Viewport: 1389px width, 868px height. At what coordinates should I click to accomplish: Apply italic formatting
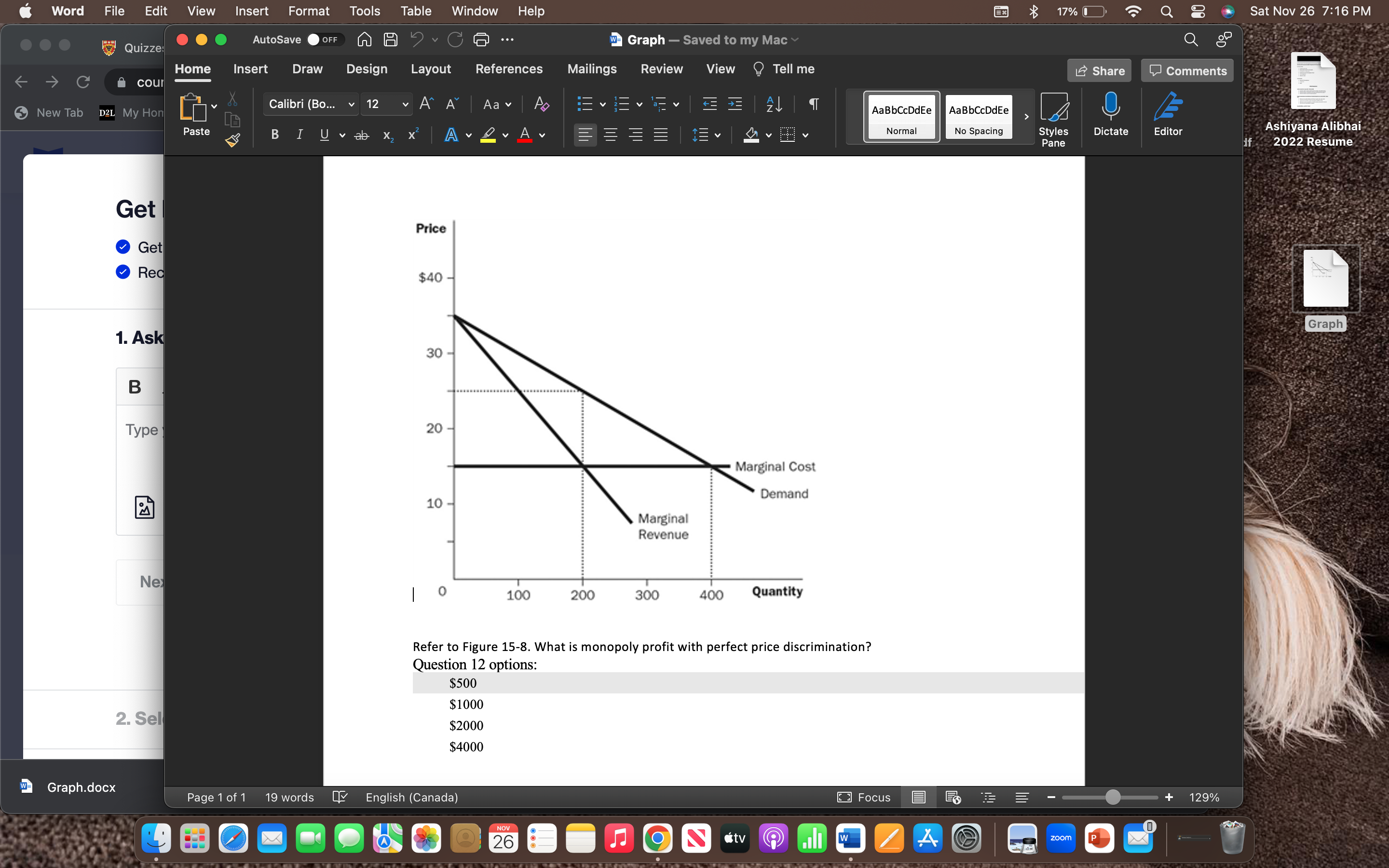299,135
